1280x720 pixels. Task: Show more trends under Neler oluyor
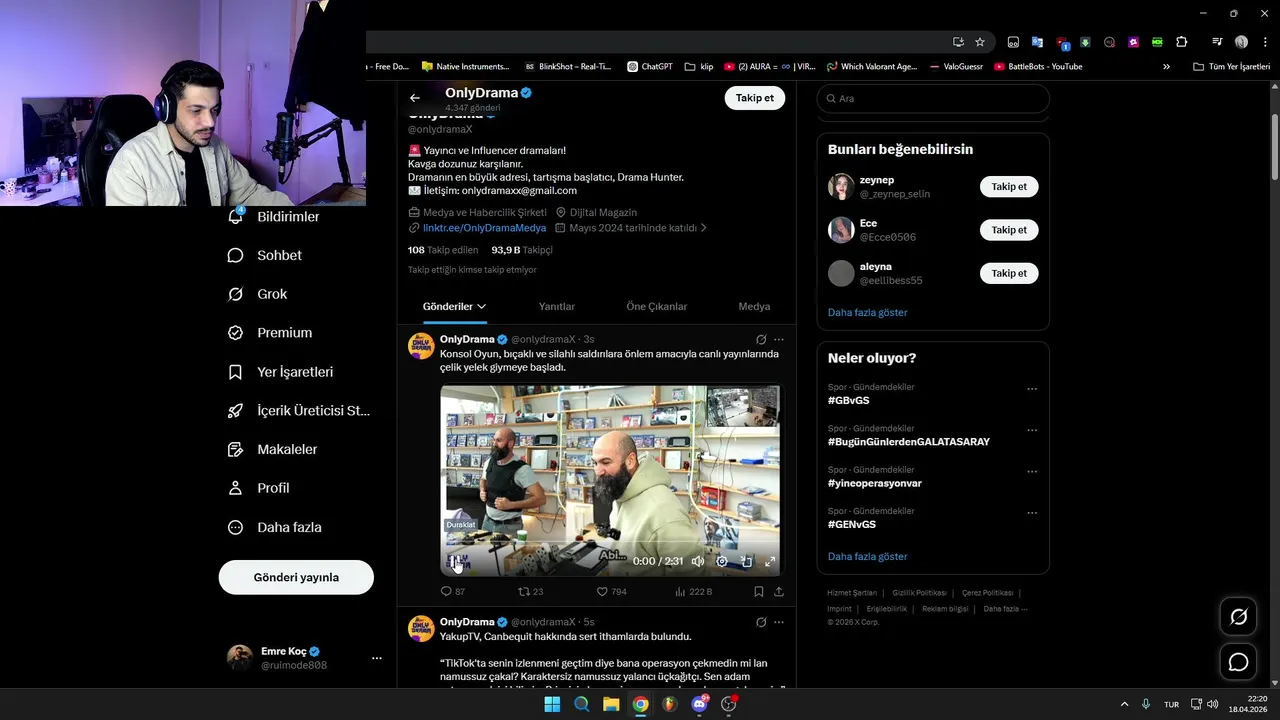868,557
